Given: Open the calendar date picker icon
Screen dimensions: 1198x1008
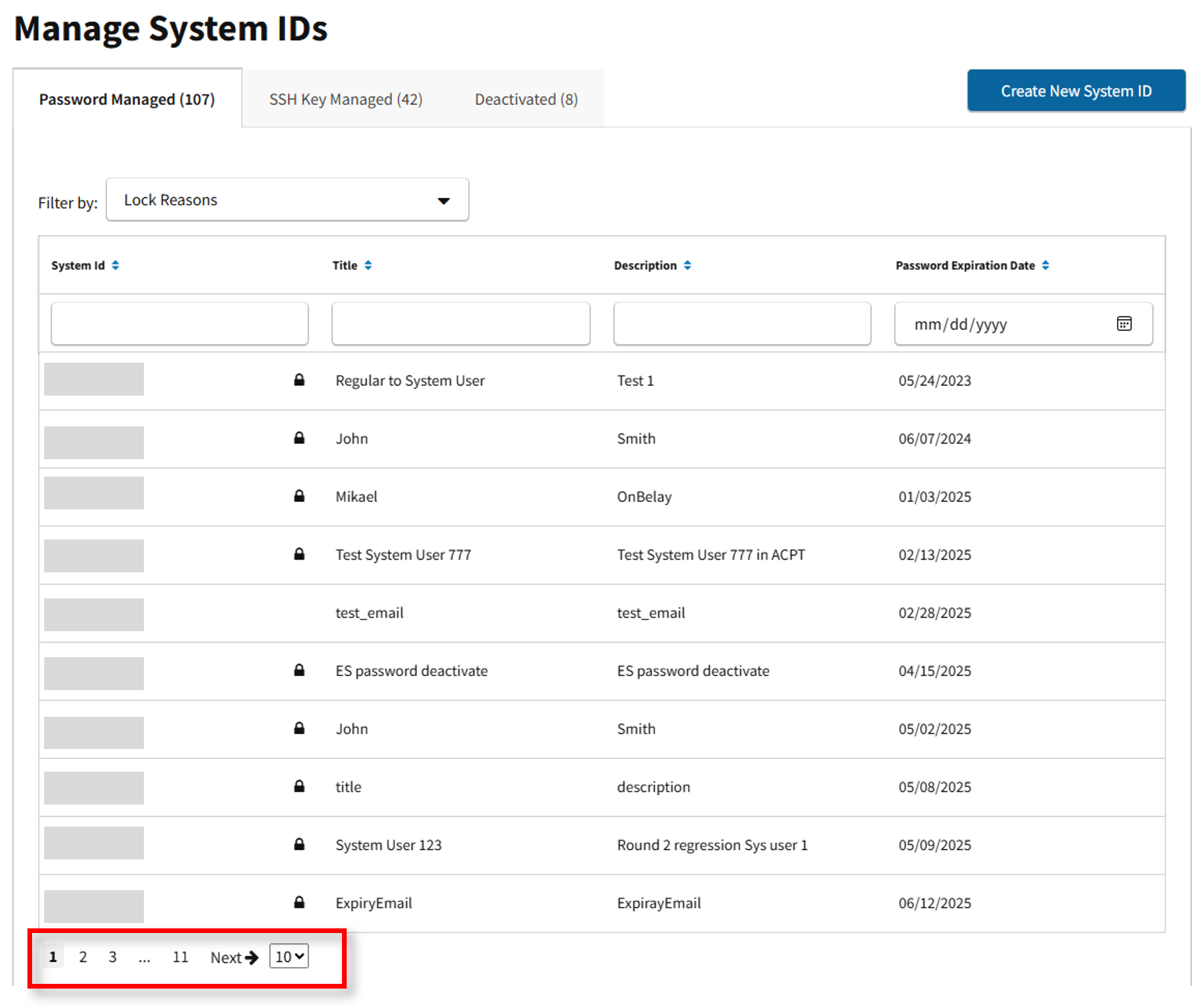Looking at the screenshot, I should click(1124, 324).
